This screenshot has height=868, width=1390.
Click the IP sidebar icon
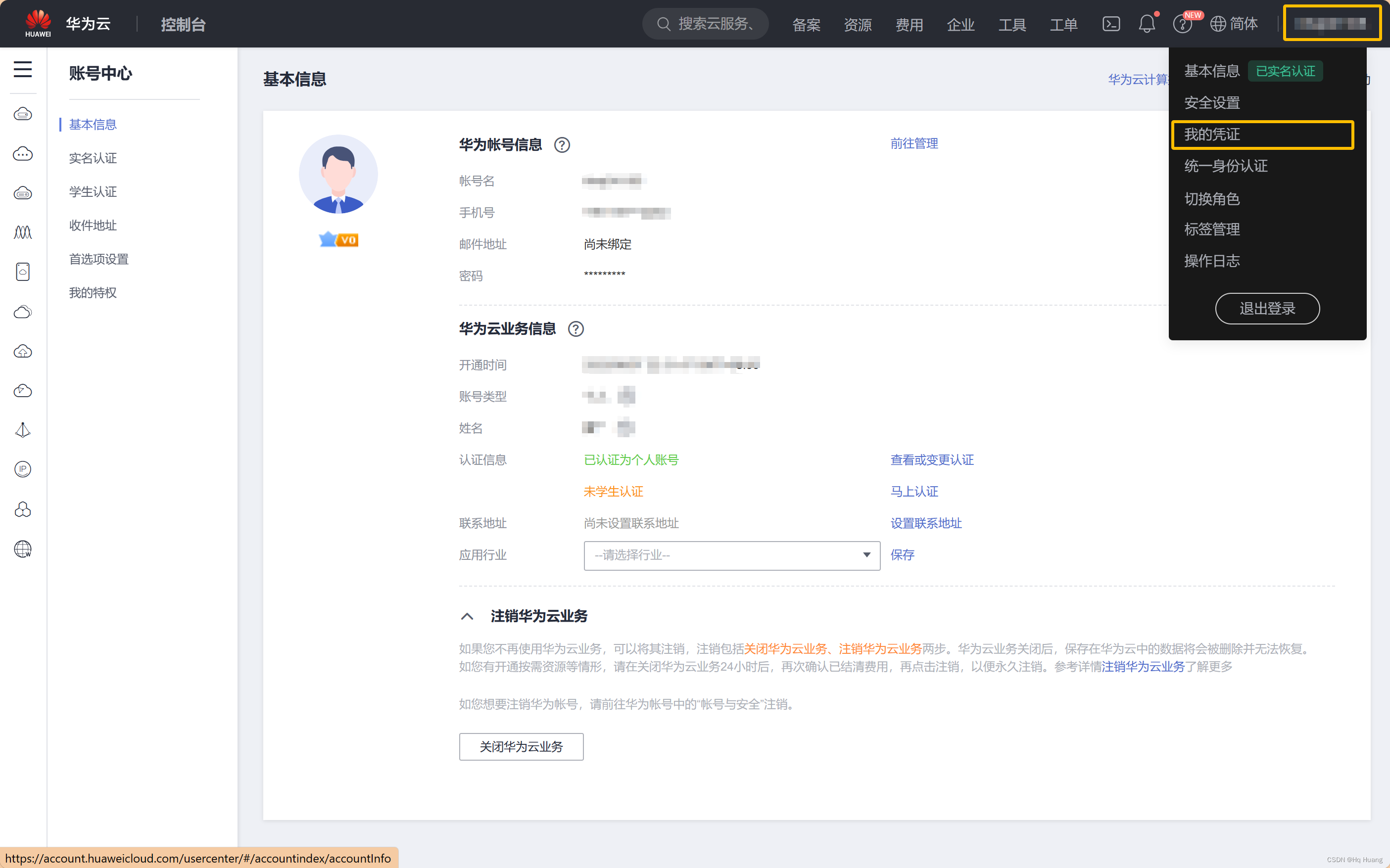coord(22,469)
